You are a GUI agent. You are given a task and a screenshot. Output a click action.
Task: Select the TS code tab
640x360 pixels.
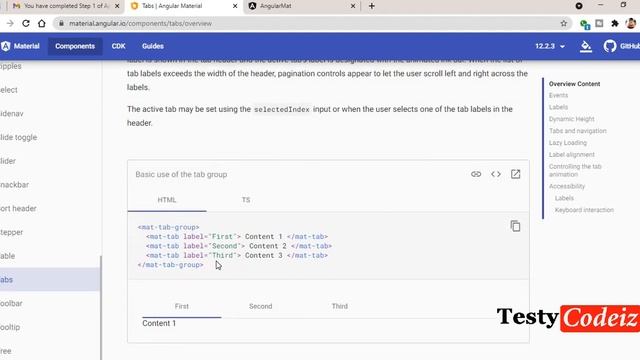246,200
